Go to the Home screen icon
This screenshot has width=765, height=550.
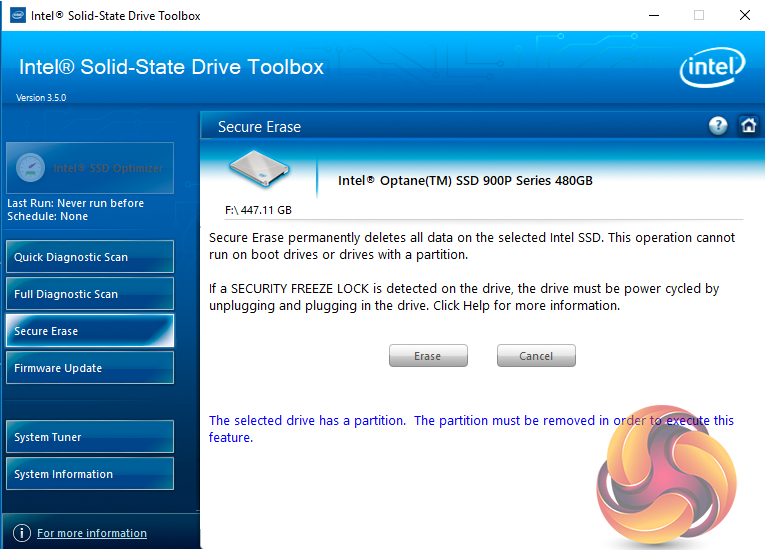(x=748, y=126)
